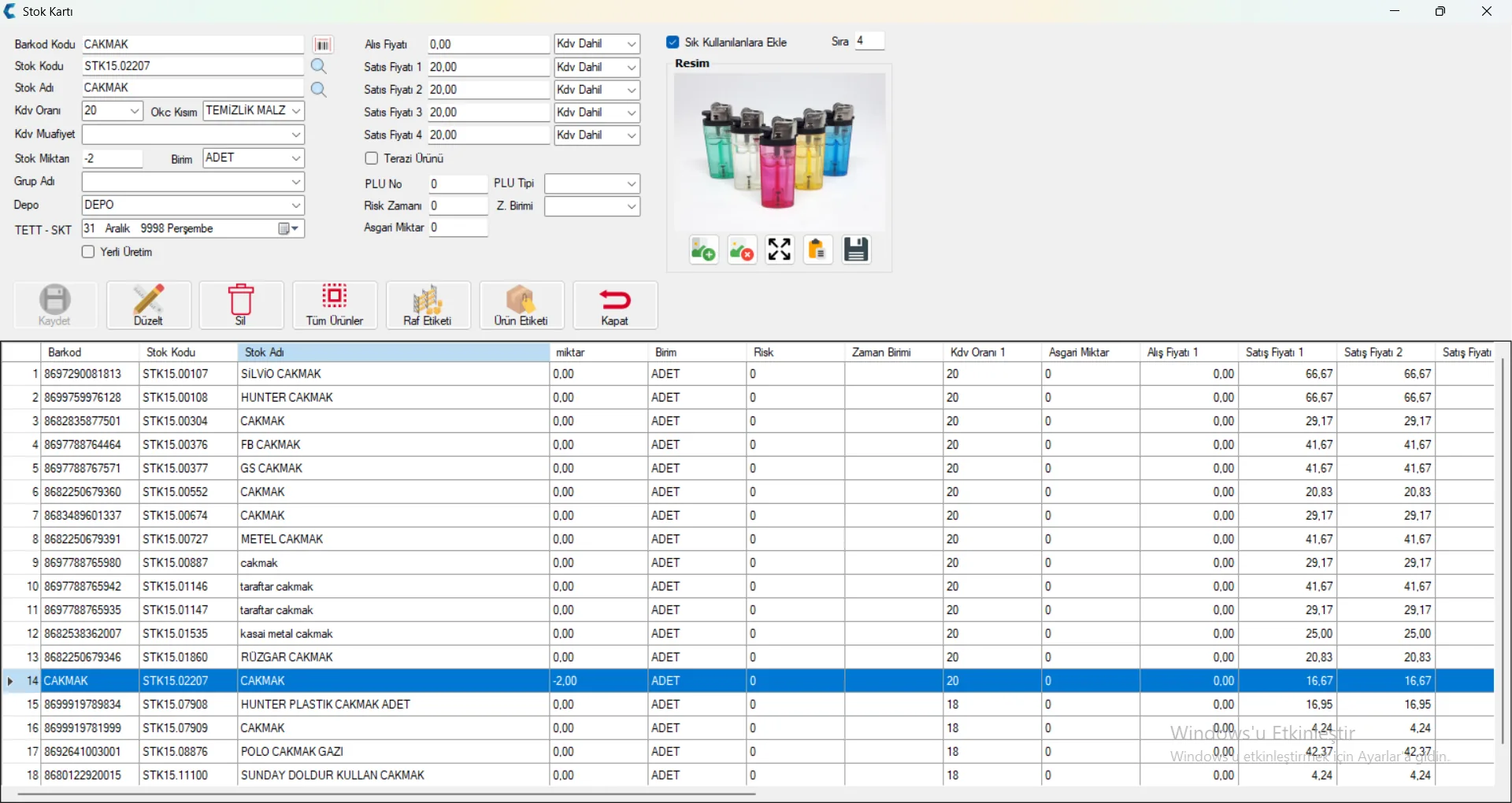Open Kdv Dahil dropdown for Alış Fiyatı
The width and height of the screenshot is (1512, 803).
point(632,44)
